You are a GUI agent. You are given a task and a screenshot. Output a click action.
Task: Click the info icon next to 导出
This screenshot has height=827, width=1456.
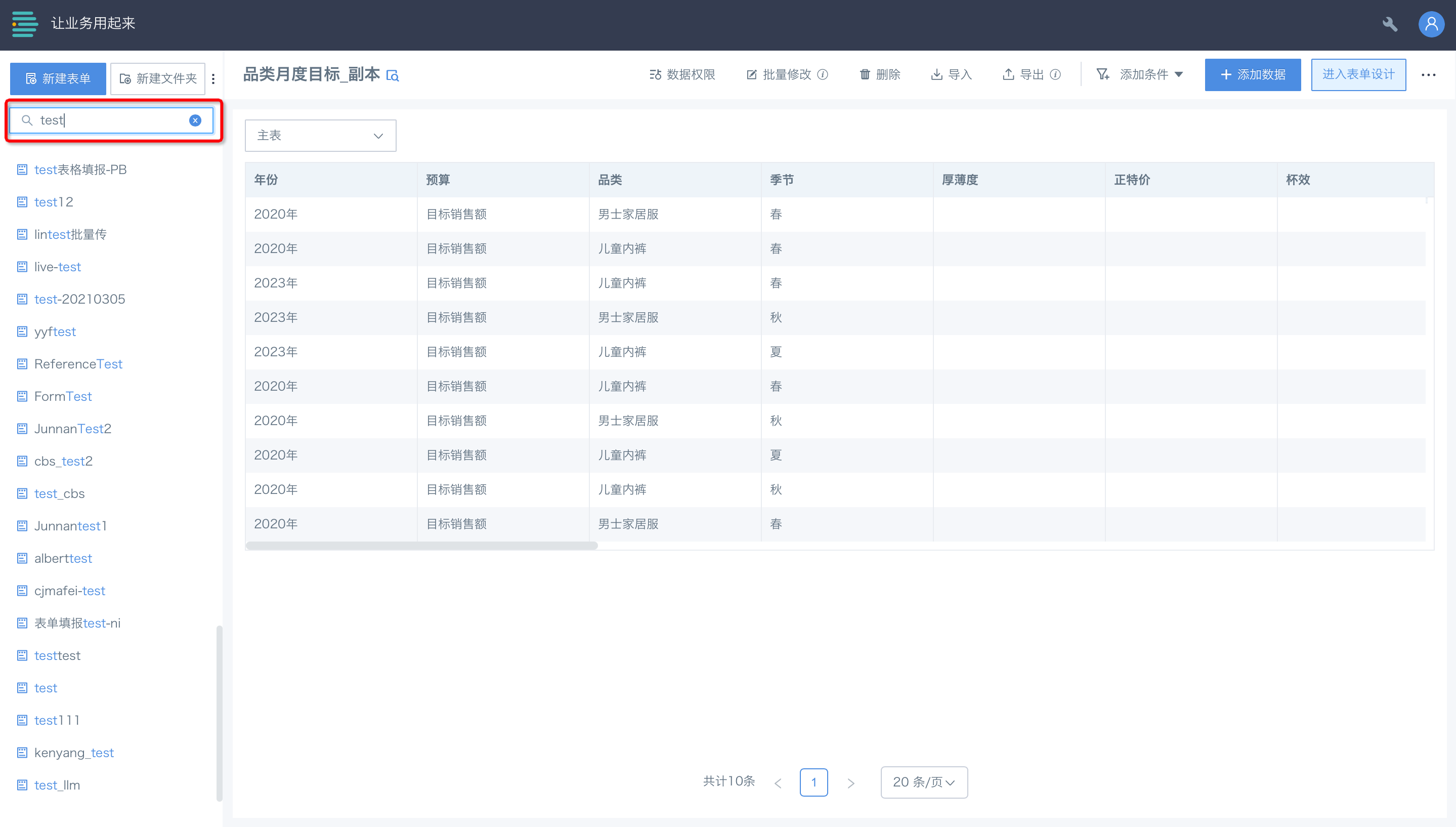pos(1055,74)
